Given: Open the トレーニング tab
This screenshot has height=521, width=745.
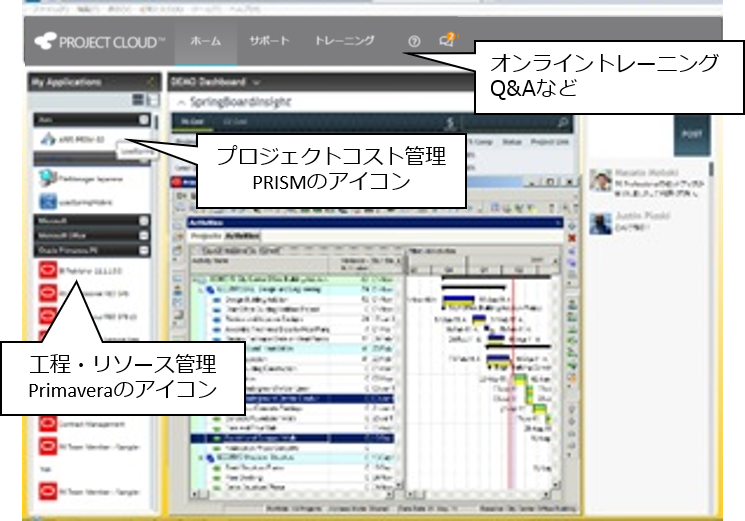Looking at the screenshot, I should [344, 41].
